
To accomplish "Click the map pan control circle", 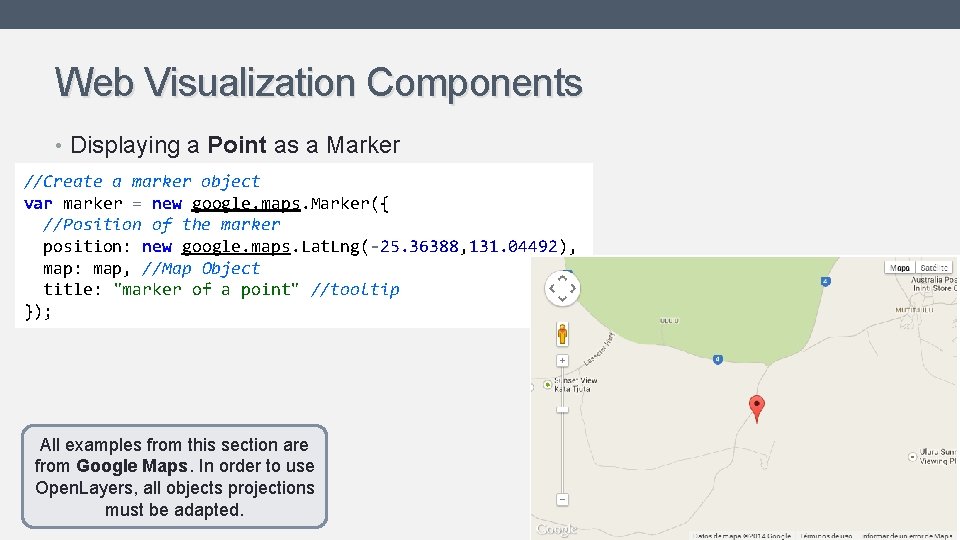I will [562, 290].
